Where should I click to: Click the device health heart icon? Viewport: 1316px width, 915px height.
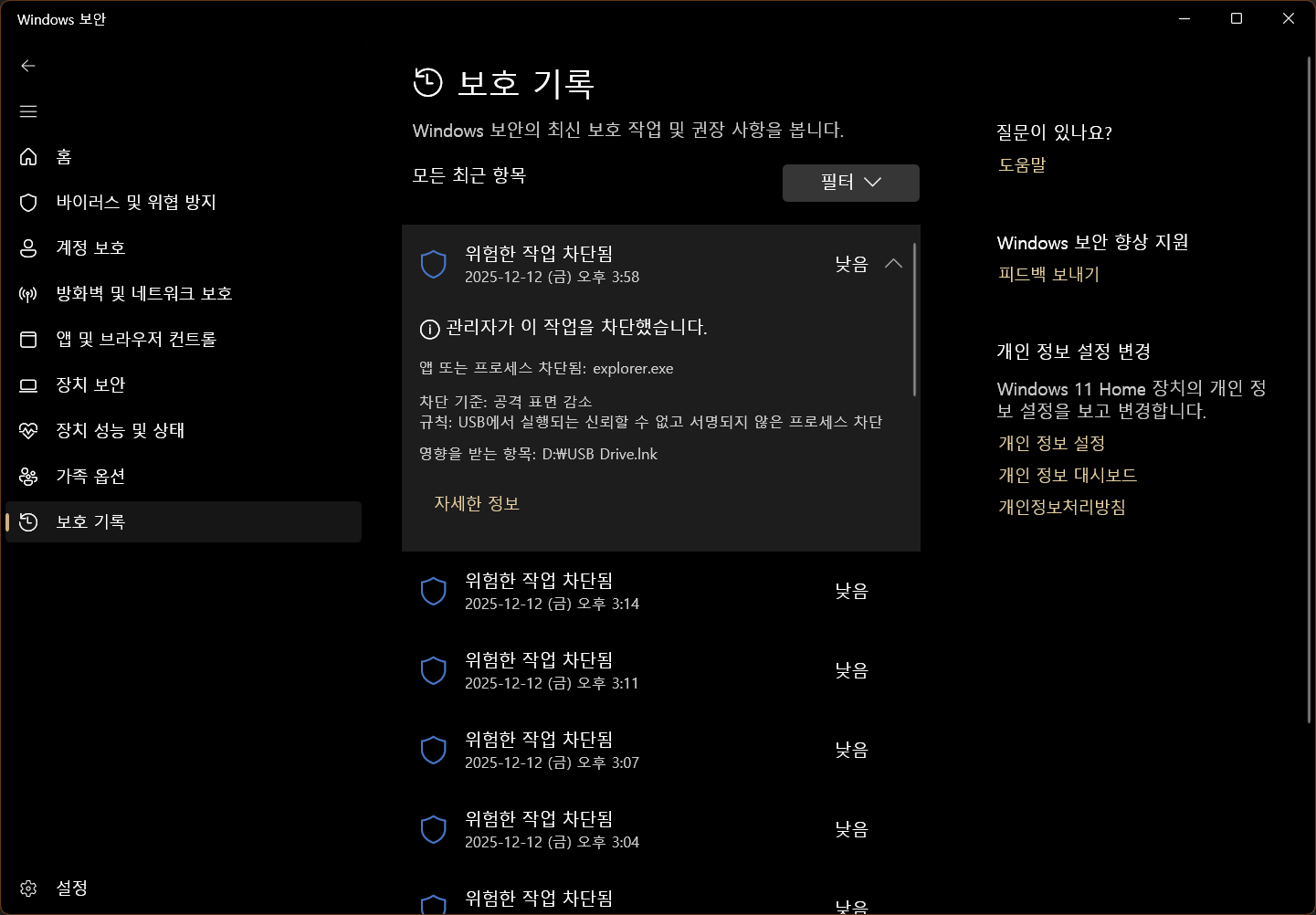28,431
